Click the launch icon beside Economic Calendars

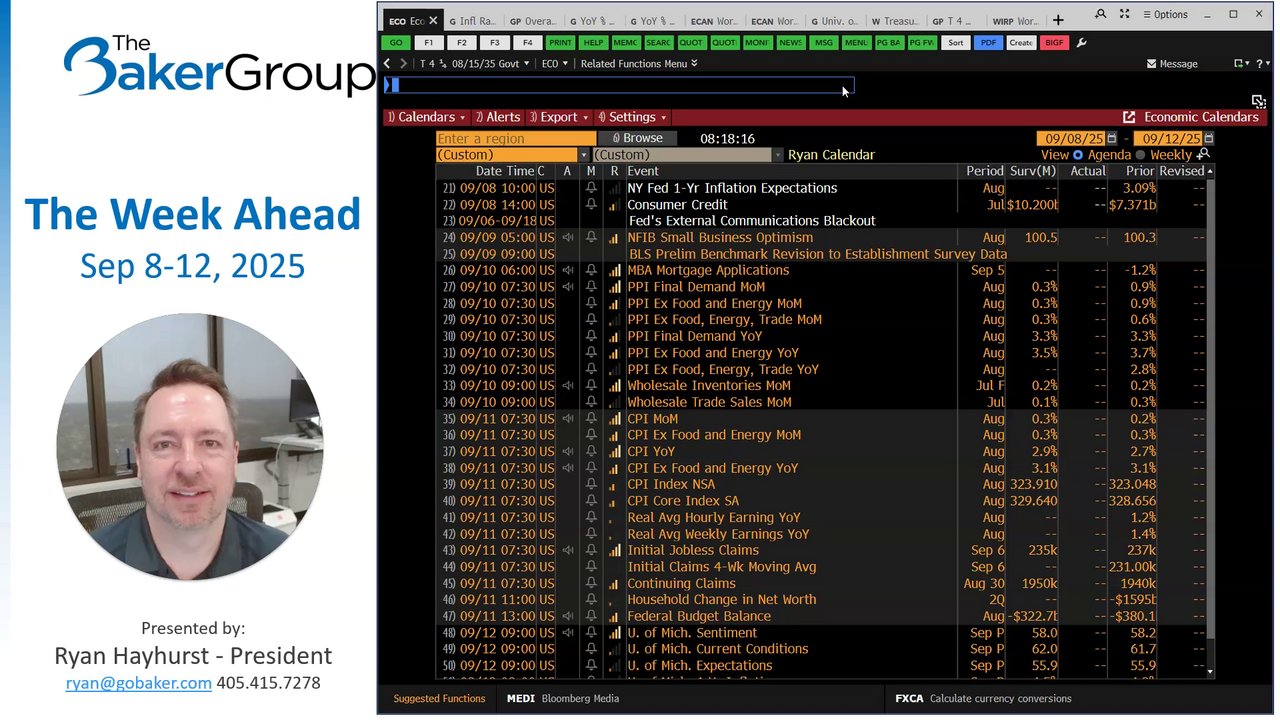(1129, 117)
